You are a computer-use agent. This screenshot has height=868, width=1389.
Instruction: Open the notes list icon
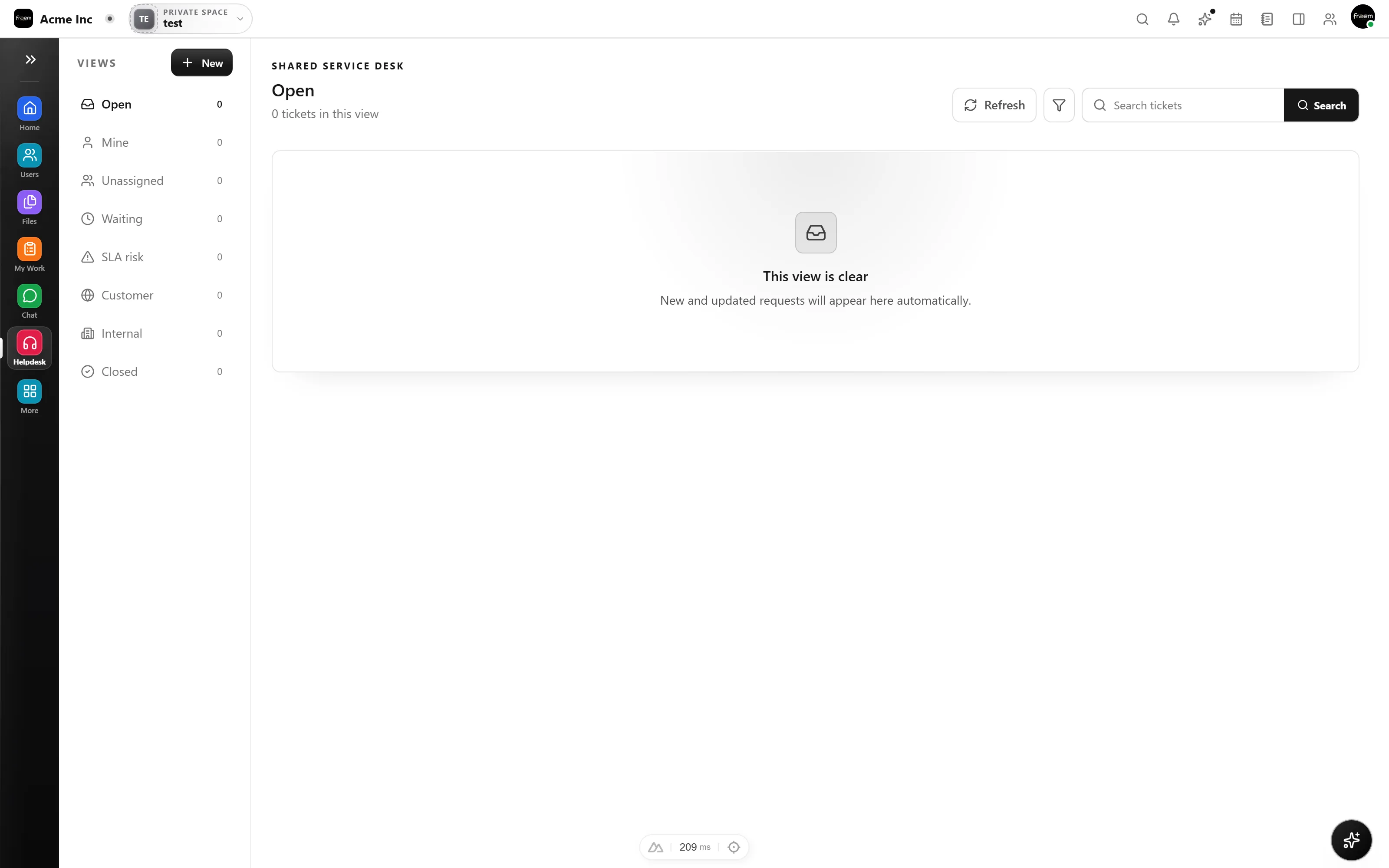(x=1267, y=19)
